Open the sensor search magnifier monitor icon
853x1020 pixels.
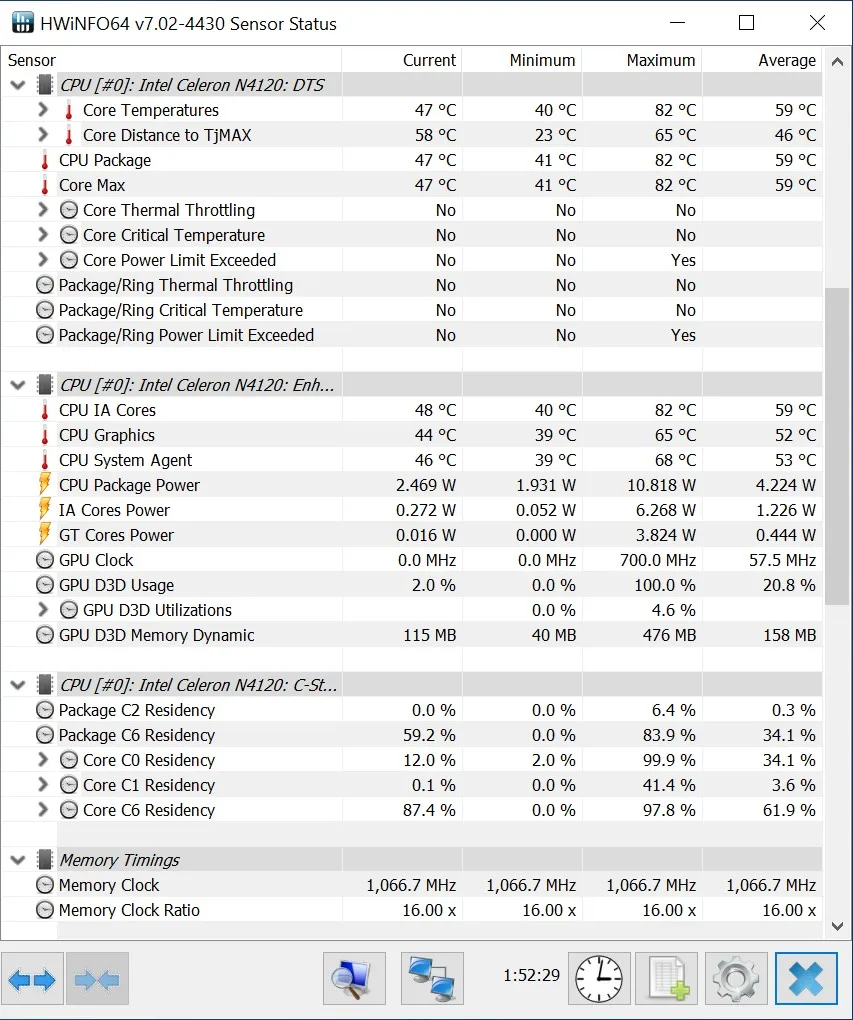pos(354,979)
